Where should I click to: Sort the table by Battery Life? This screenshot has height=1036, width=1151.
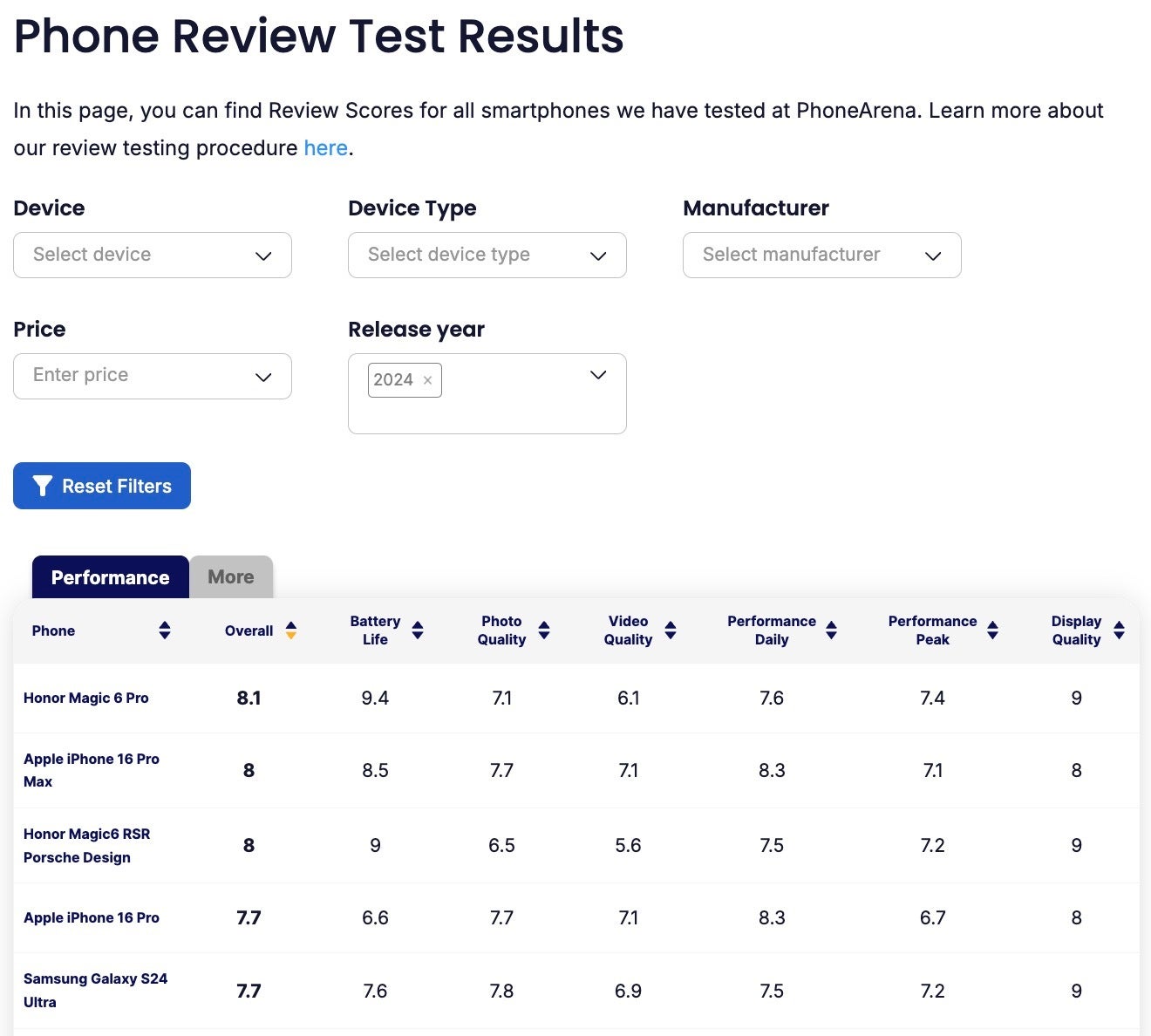pos(419,630)
